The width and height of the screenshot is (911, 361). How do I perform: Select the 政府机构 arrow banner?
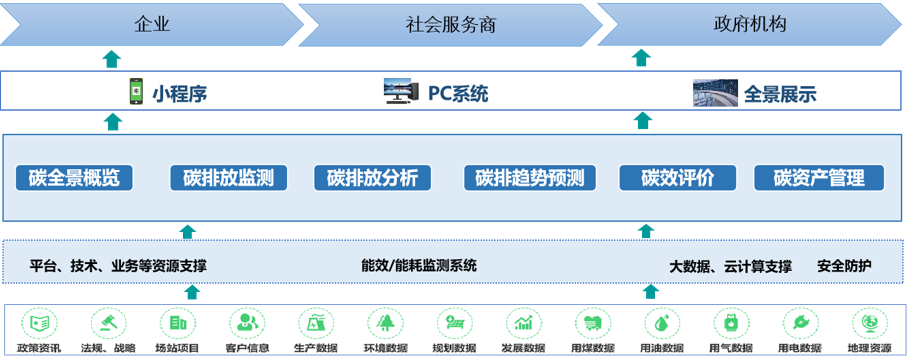[x=749, y=25]
